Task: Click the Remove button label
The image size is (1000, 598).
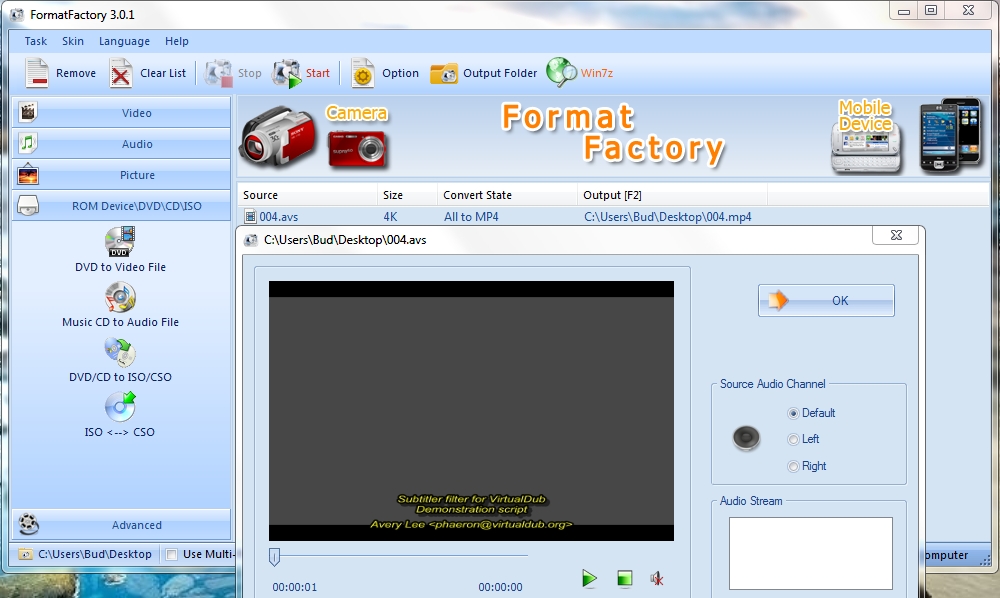Action: [x=76, y=73]
